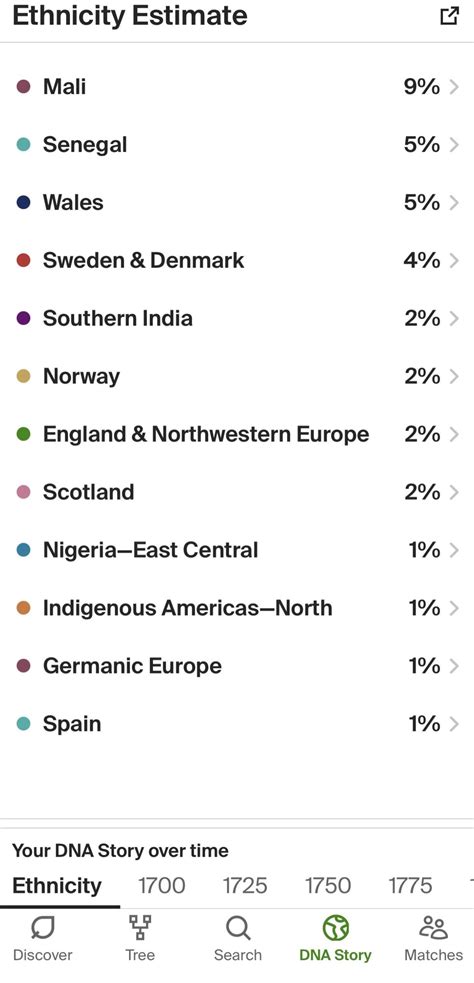Expand the Mali 9% chevron
The height and width of the screenshot is (983, 474).
coord(454,87)
